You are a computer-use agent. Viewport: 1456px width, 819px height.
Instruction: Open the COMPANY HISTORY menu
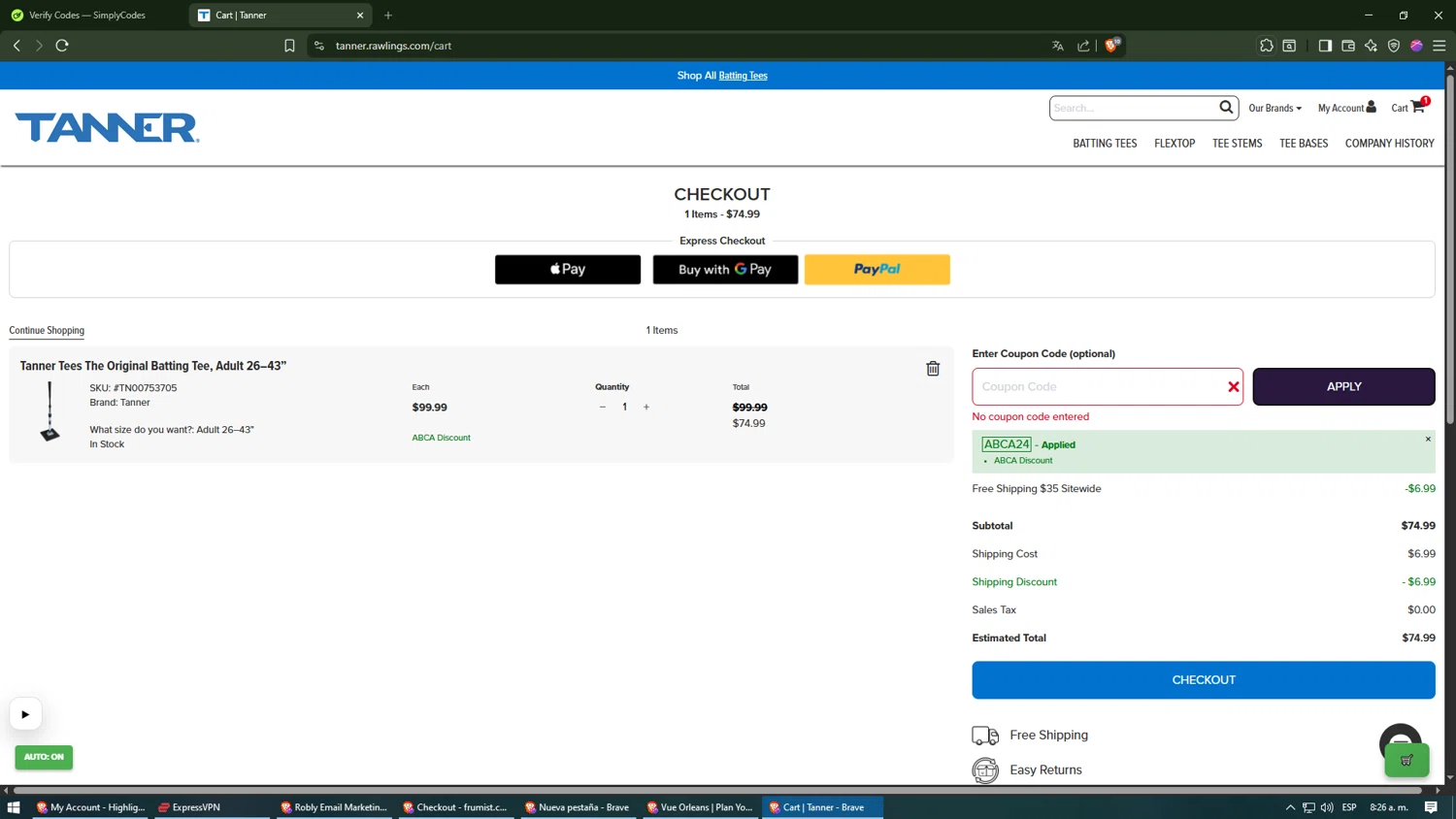[1389, 144]
